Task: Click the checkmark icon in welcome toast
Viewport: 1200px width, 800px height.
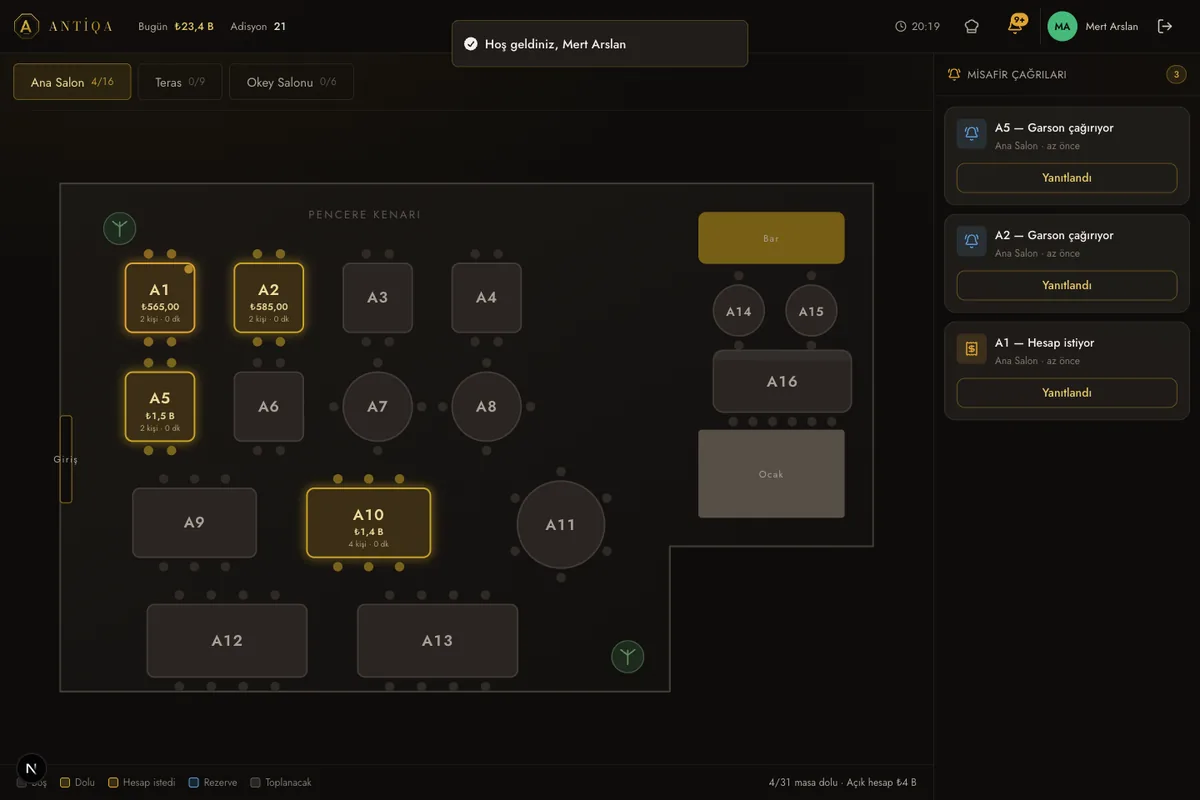Action: click(x=471, y=44)
